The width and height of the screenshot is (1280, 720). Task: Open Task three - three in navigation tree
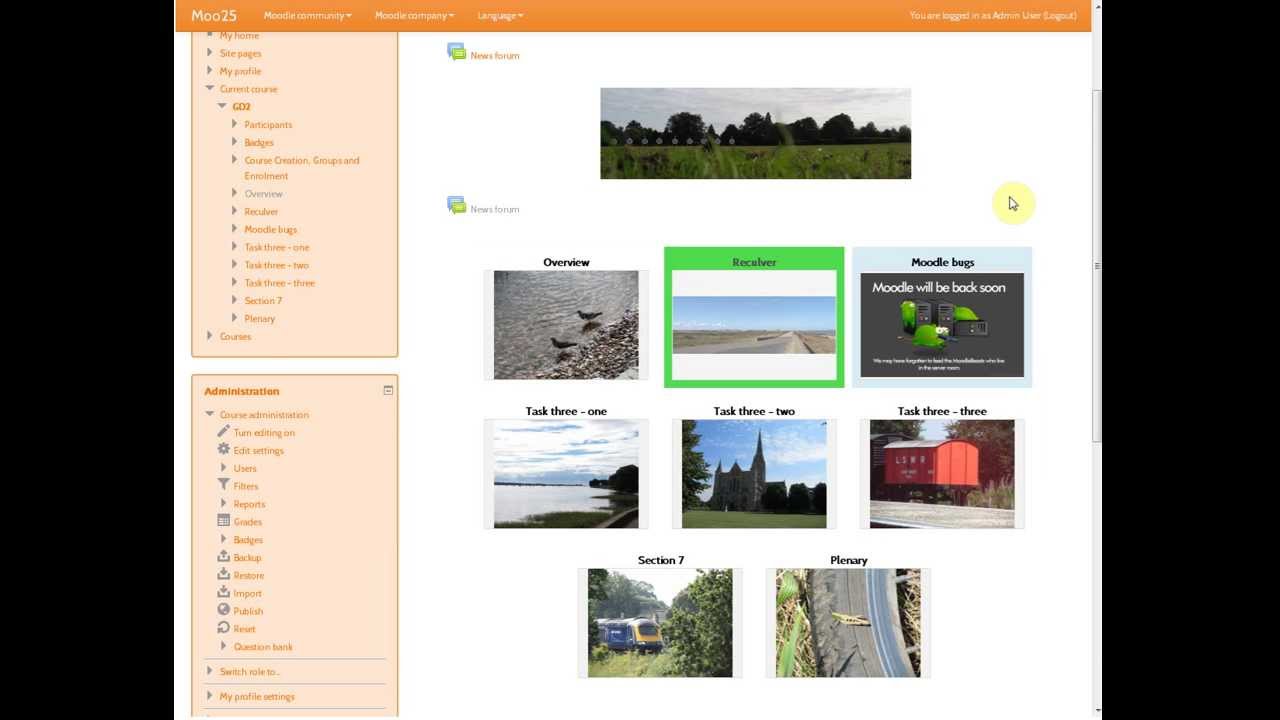tap(279, 283)
